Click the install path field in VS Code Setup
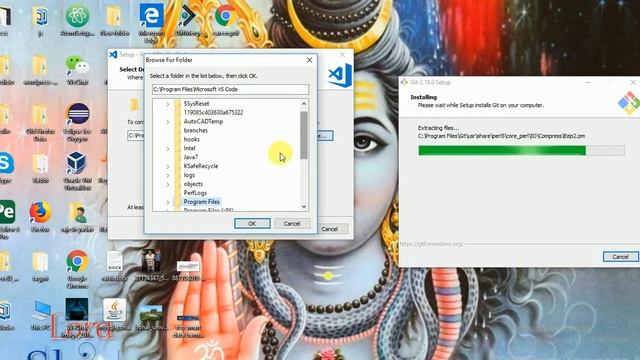Viewport: 640px width, 360px height. (136, 136)
